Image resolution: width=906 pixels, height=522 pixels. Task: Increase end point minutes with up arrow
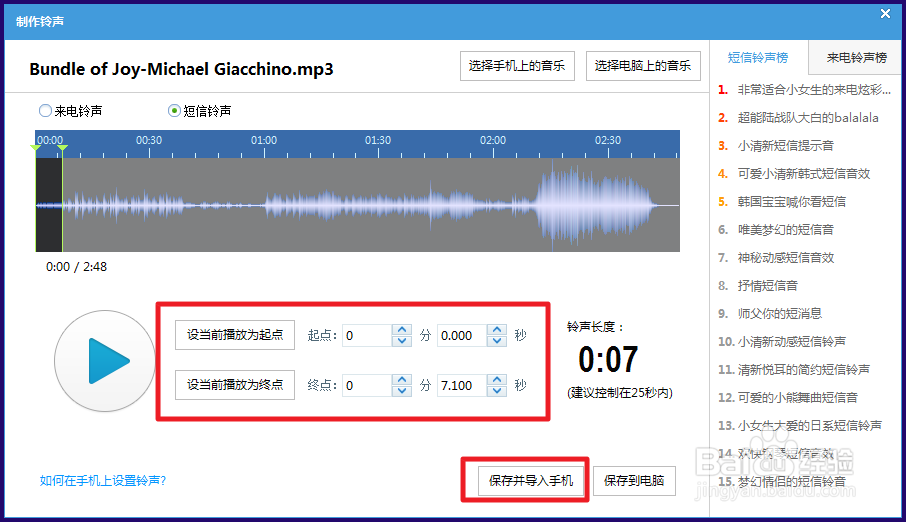coord(402,379)
